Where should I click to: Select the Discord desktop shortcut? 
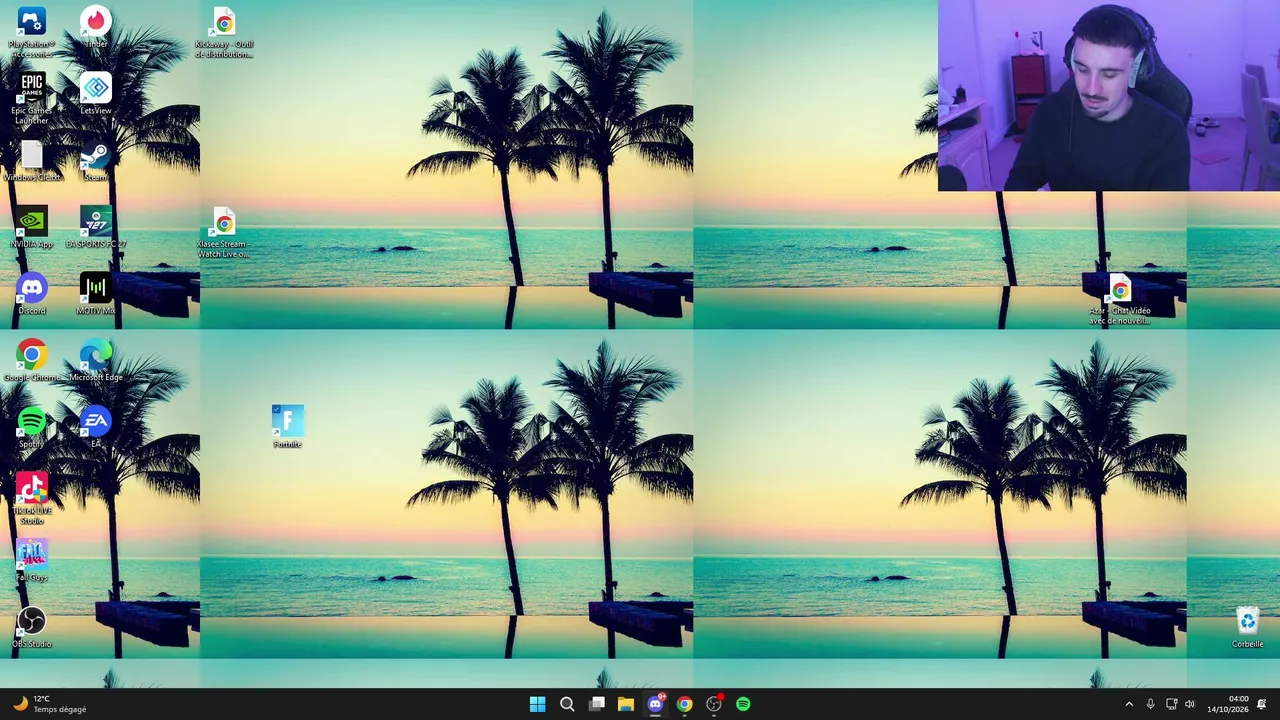[31, 294]
